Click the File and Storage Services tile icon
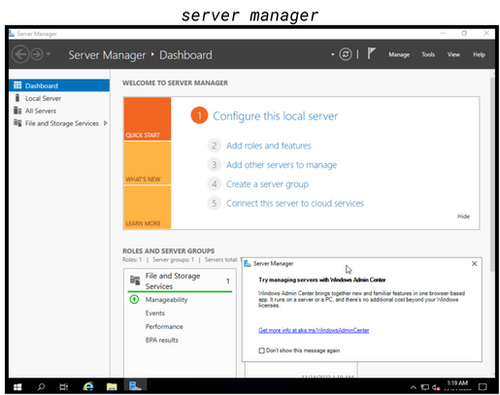Viewport: 500px width, 395px height. (135, 280)
